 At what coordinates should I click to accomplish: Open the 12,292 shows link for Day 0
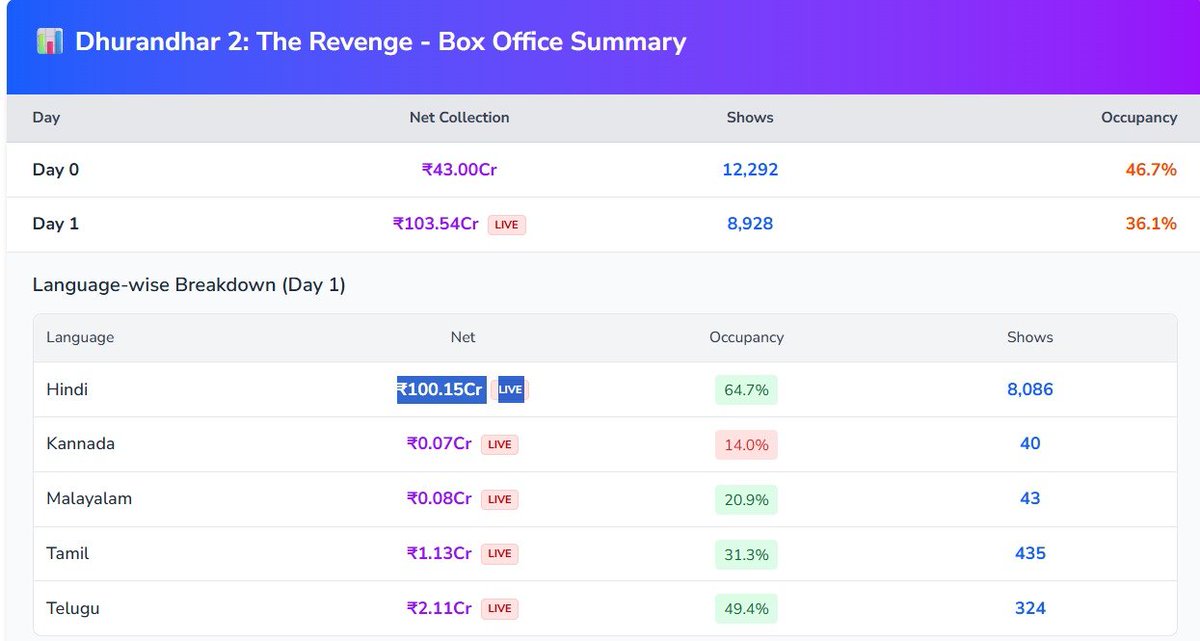tap(749, 169)
